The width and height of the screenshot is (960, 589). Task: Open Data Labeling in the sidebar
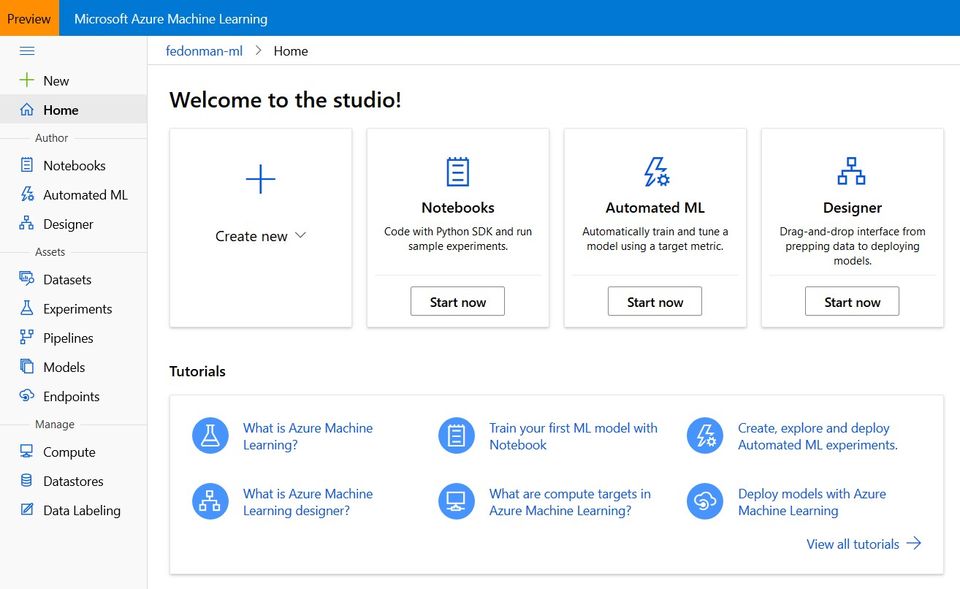(x=73, y=510)
